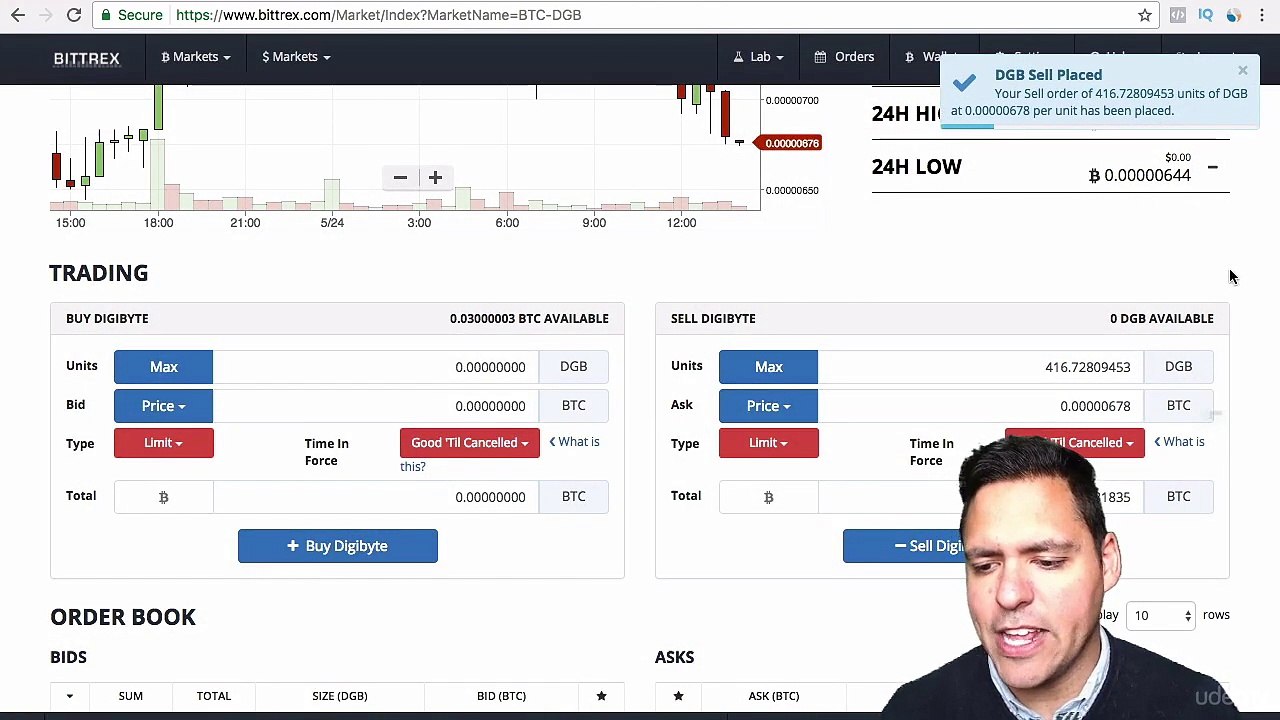Click 24H LOW value 0.00000644
The width and height of the screenshot is (1280, 720).
pyautogui.click(x=1140, y=175)
